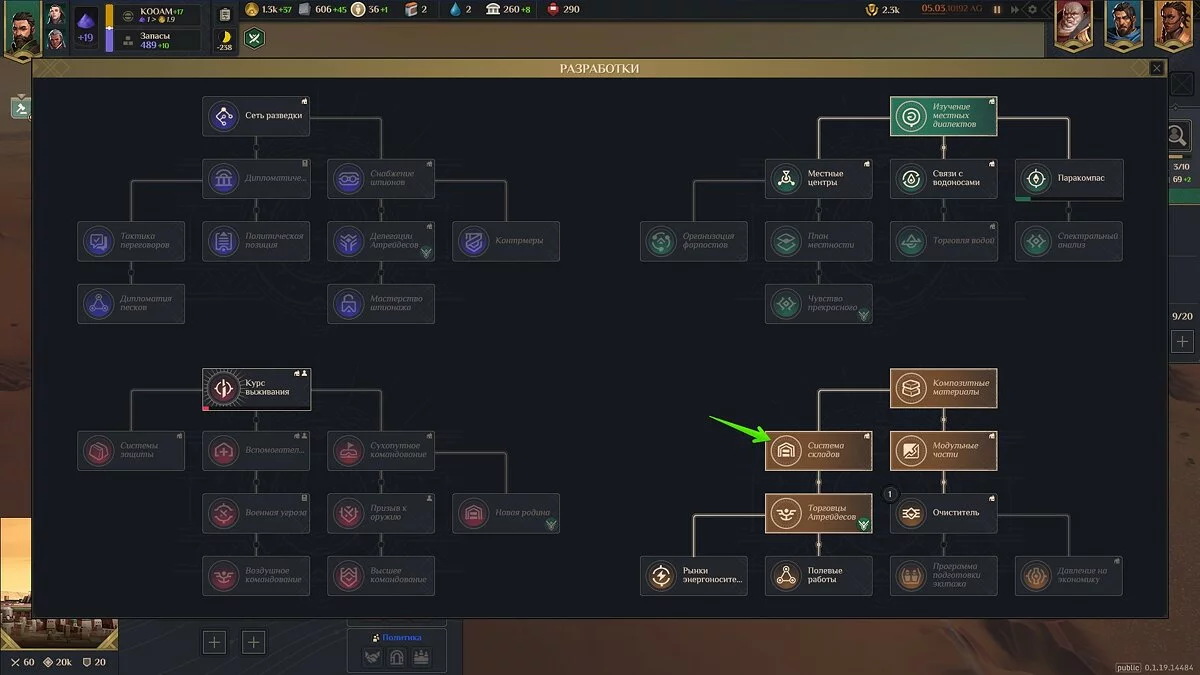Click the first empty plus slot below panel
This screenshot has width=1200, height=675.
[x=214, y=642]
